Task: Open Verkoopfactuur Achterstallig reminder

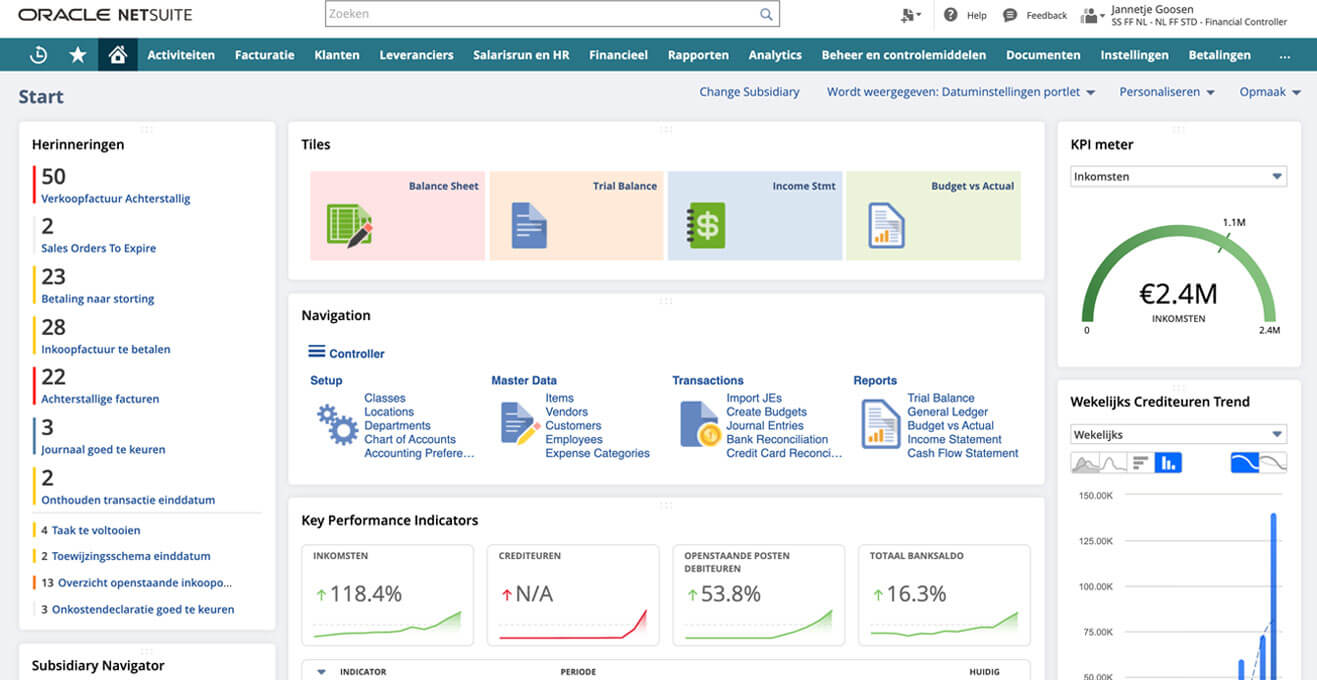Action: pos(116,198)
